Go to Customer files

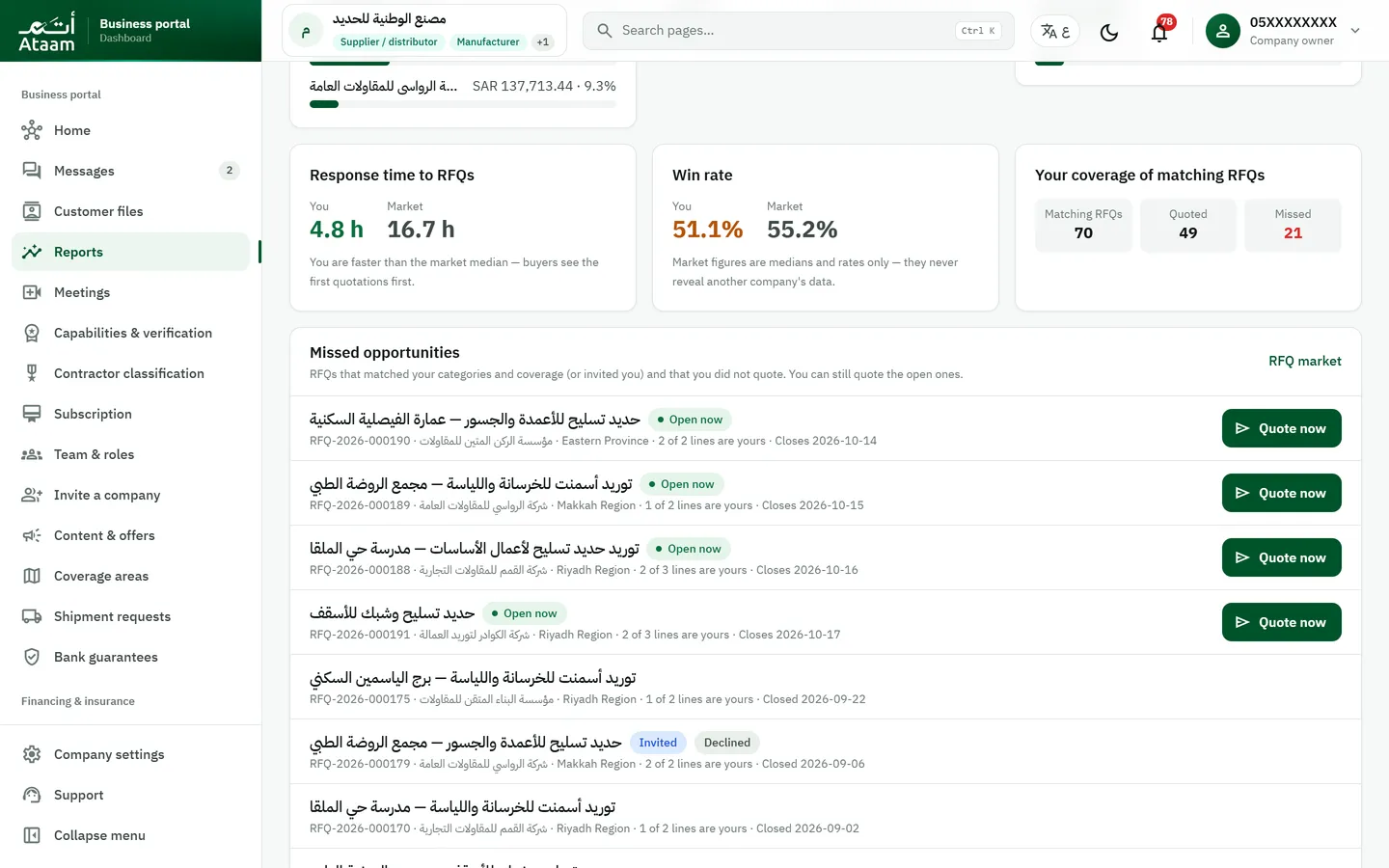130,211
